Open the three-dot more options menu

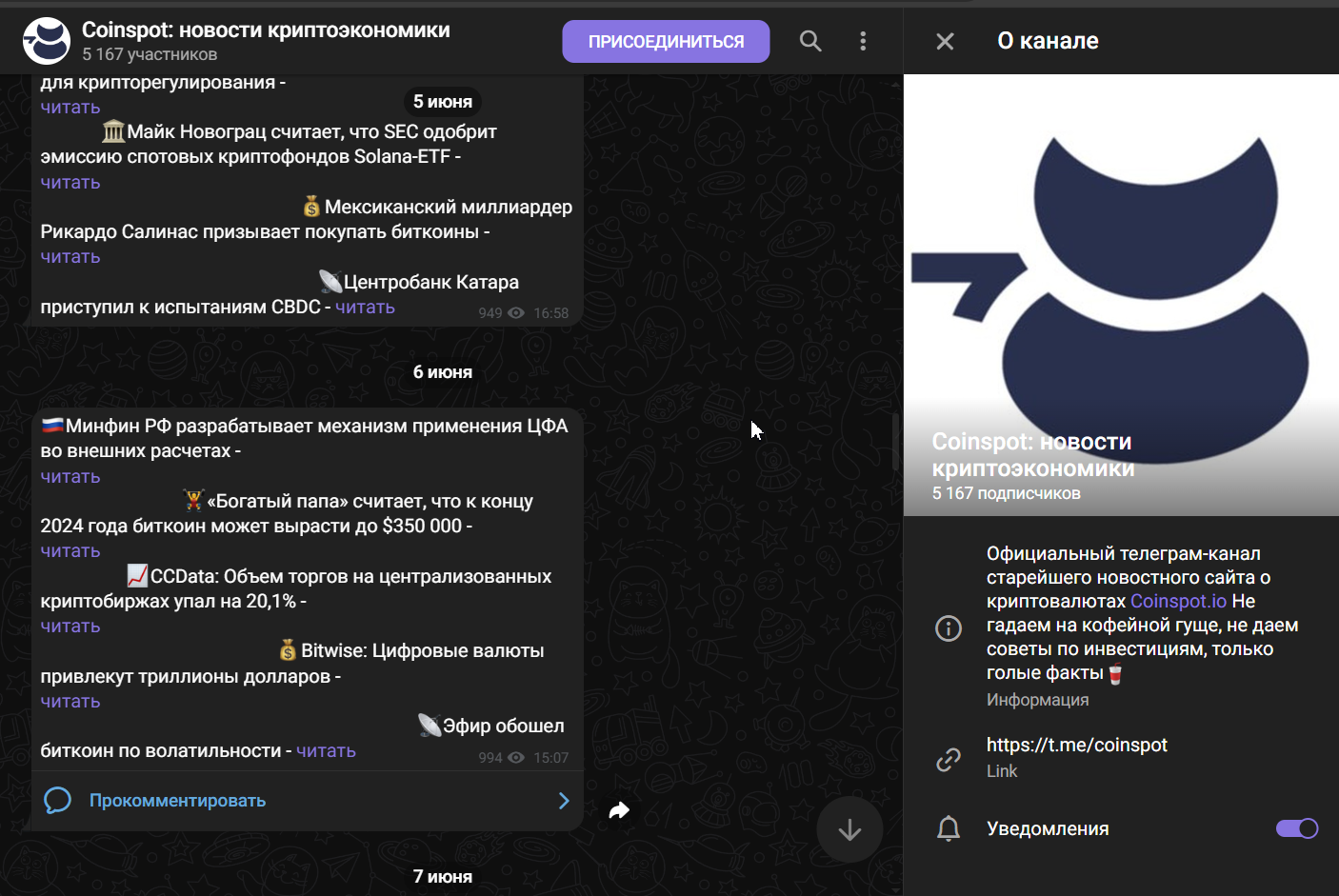[x=863, y=41]
